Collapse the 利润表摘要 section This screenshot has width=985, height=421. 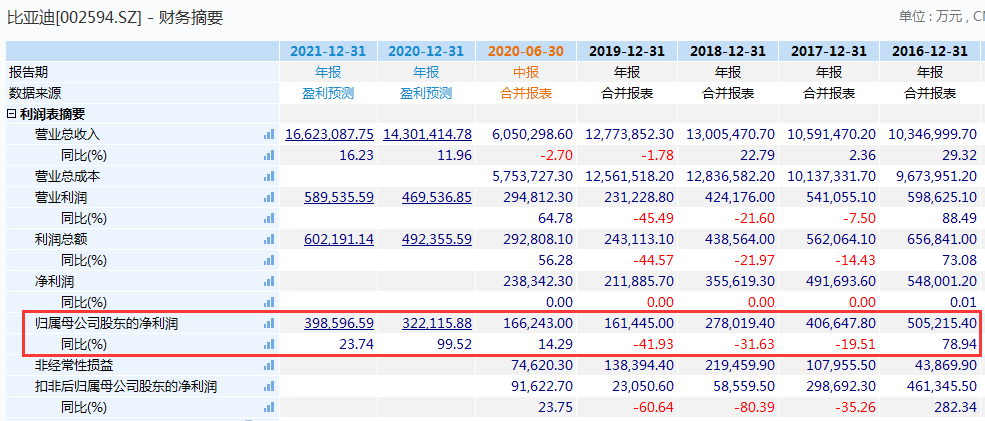pyautogui.click(x=11, y=114)
